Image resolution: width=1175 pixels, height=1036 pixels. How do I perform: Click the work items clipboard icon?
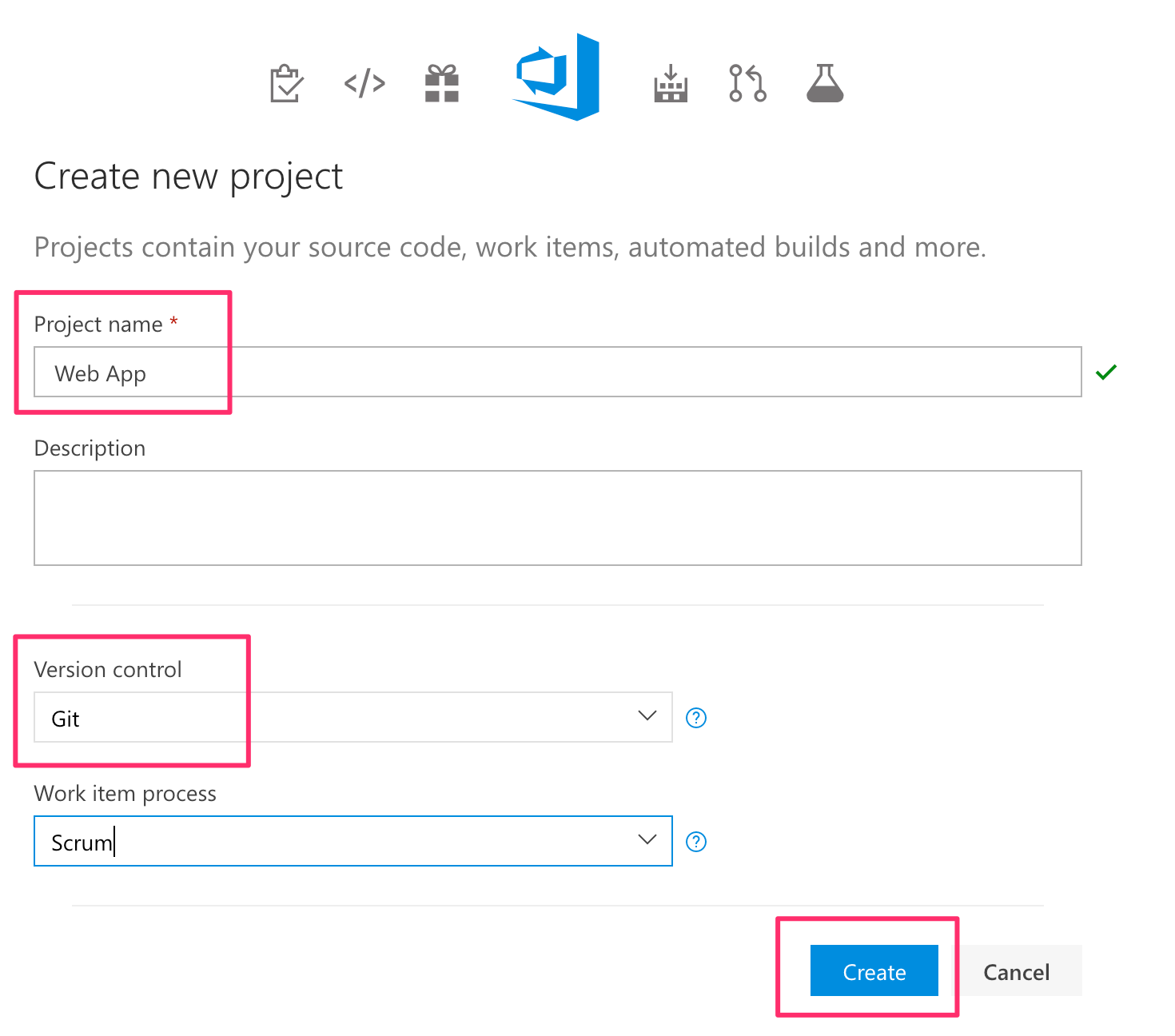286,83
